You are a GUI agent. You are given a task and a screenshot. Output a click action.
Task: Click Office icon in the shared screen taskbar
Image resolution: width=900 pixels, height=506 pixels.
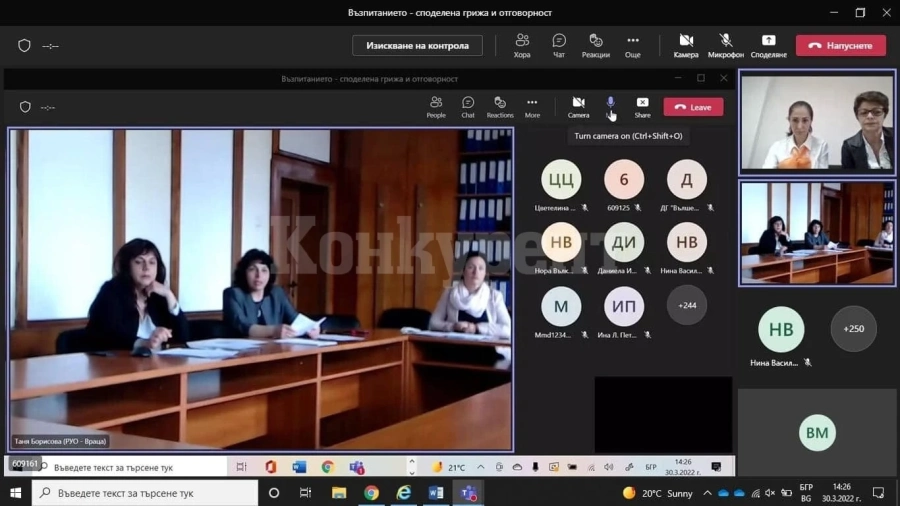tap(270, 467)
